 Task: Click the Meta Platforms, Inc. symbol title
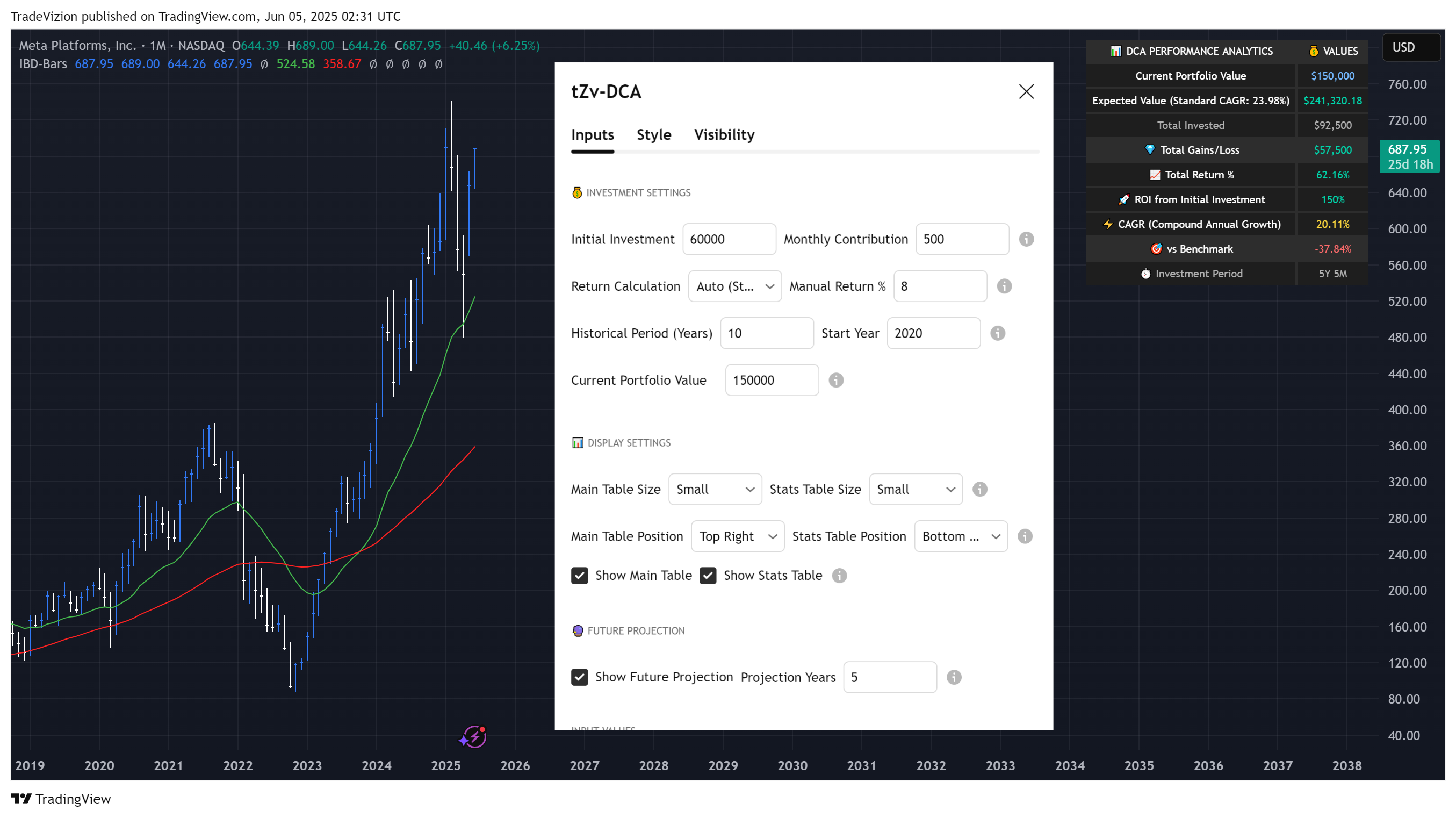[x=77, y=45]
